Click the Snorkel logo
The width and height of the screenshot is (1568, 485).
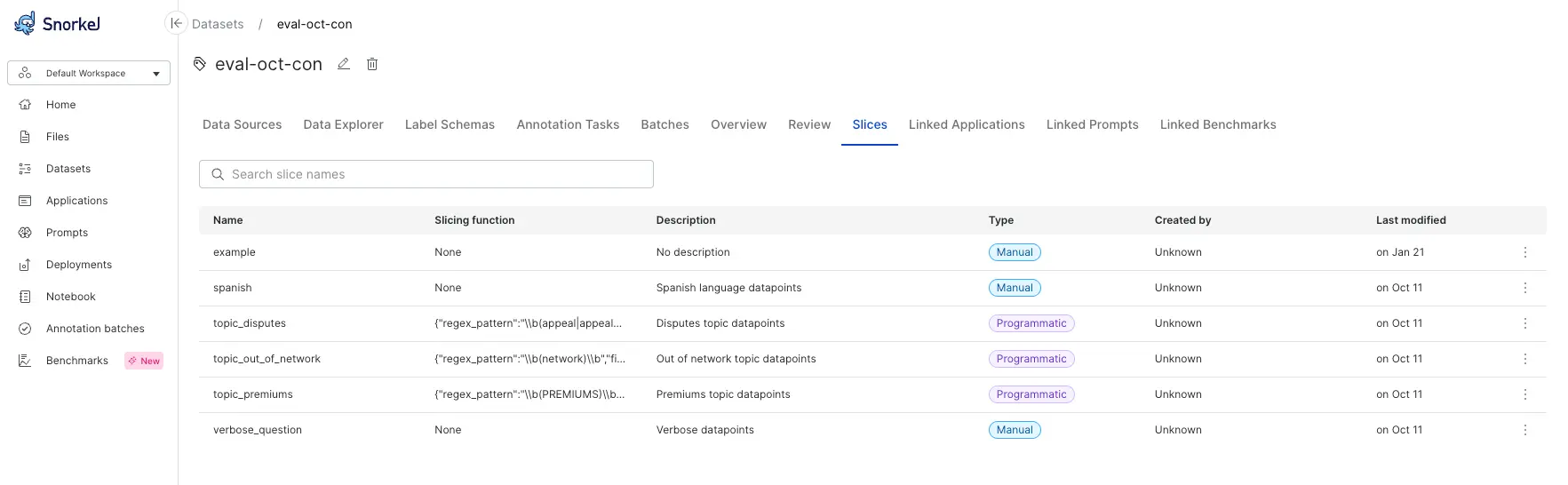[x=57, y=23]
